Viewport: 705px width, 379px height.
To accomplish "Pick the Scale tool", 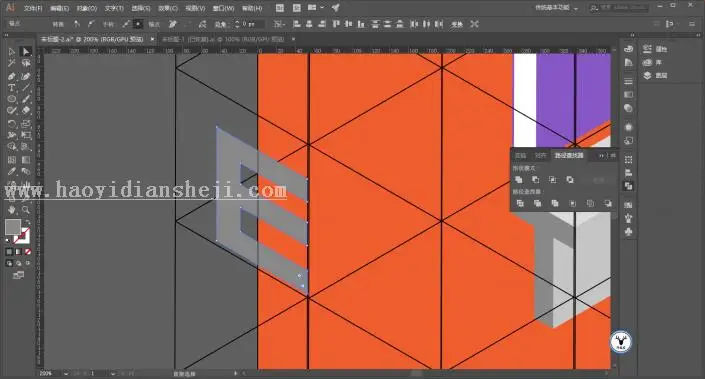I will coord(26,123).
